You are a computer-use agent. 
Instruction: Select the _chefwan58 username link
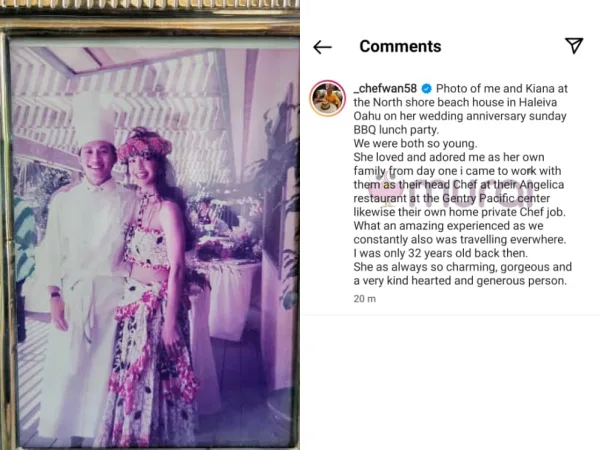click(x=385, y=88)
